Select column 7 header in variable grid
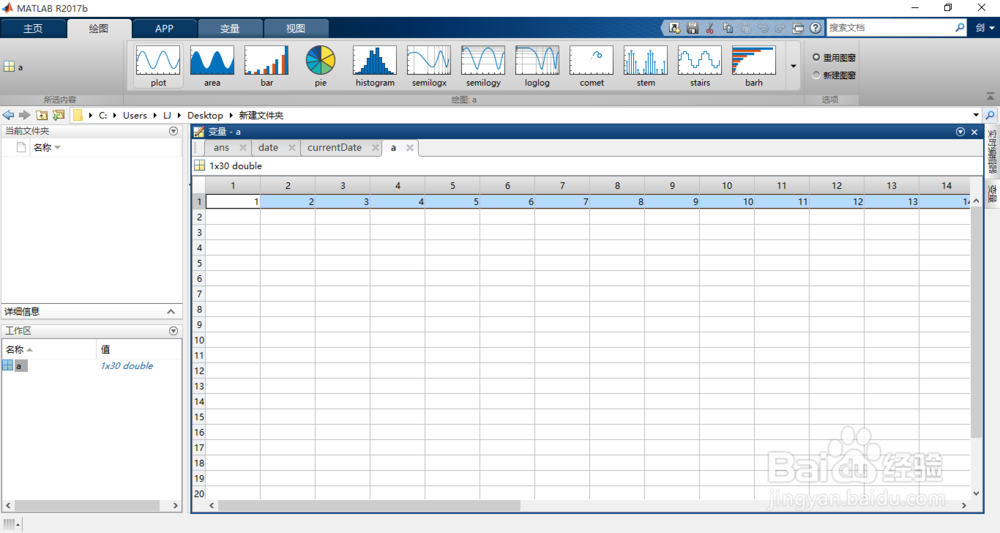1000x533 pixels. coord(562,186)
